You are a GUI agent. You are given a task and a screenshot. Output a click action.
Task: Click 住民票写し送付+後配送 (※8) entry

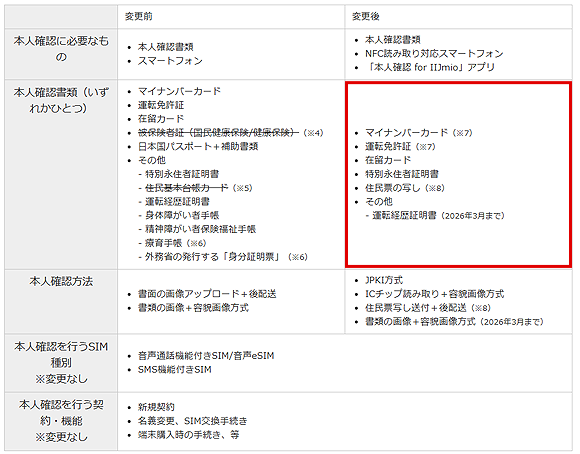428,308
